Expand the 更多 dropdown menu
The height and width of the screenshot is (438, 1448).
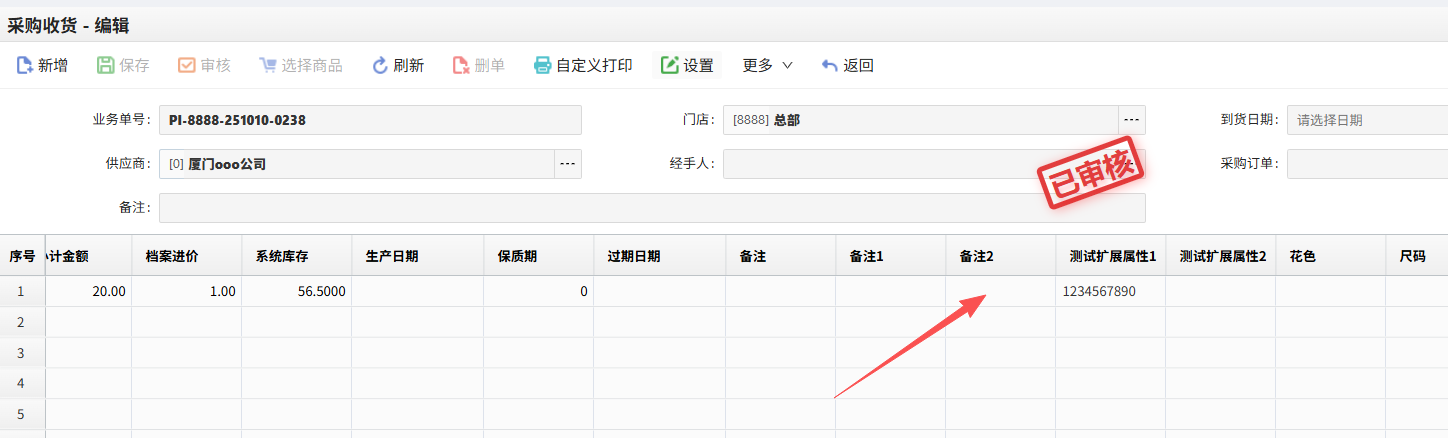pos(767,66)
